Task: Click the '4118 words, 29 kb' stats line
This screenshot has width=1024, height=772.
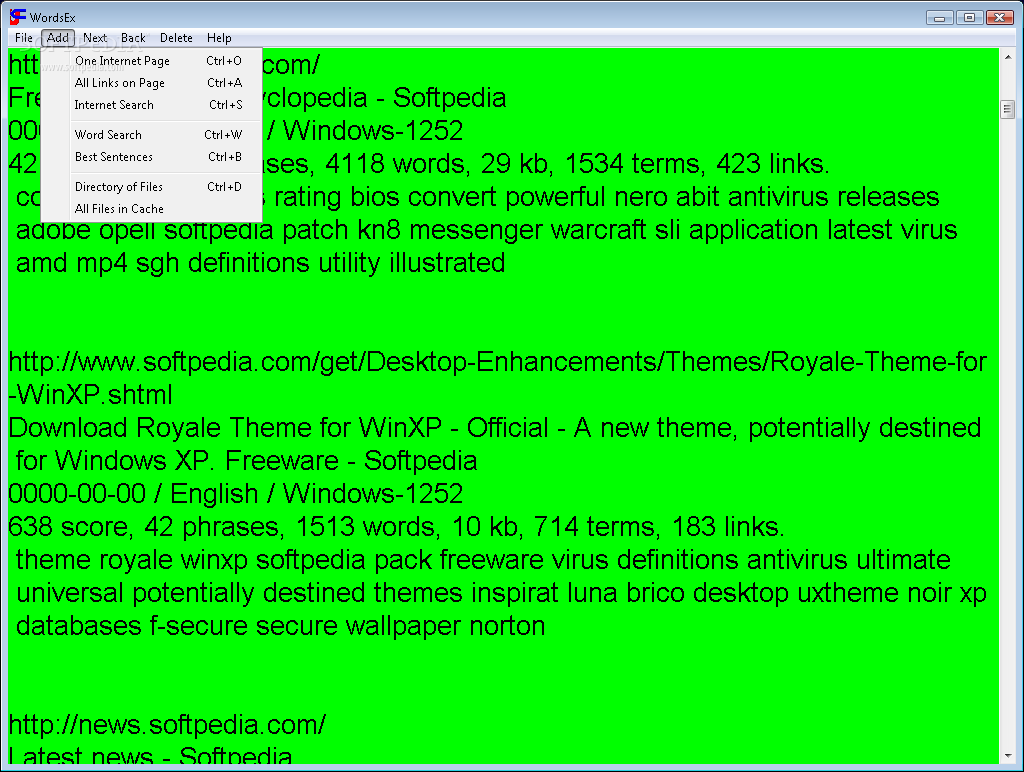Action: coord(545,164)
